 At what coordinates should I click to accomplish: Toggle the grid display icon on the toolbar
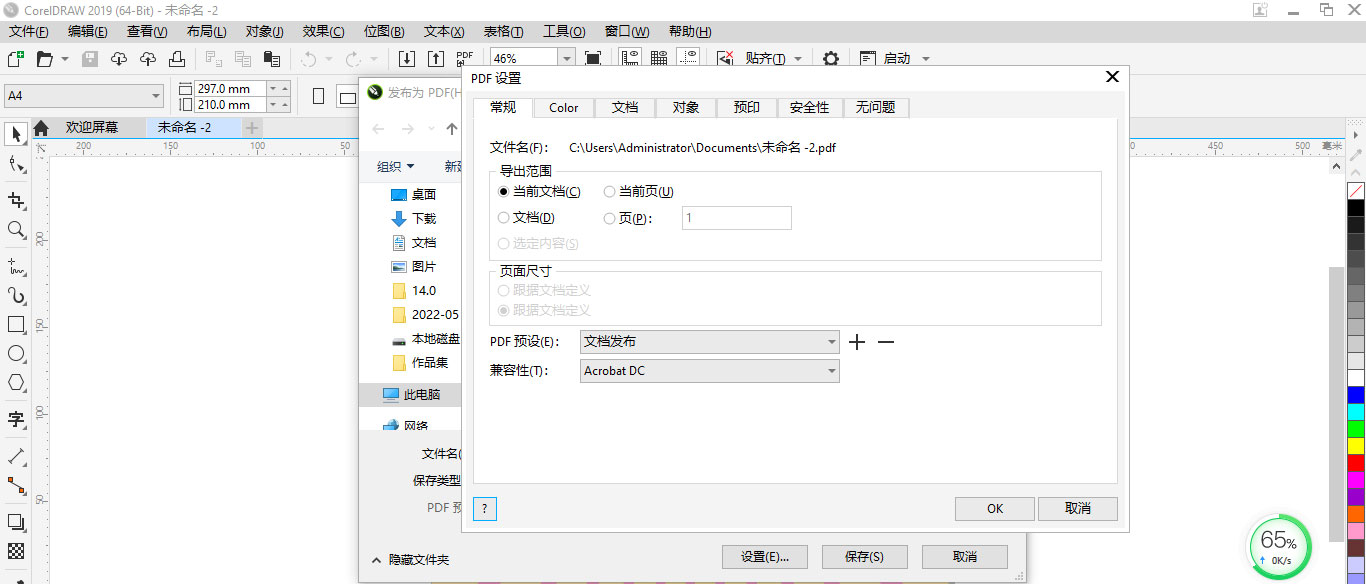[x=658, y=57]
